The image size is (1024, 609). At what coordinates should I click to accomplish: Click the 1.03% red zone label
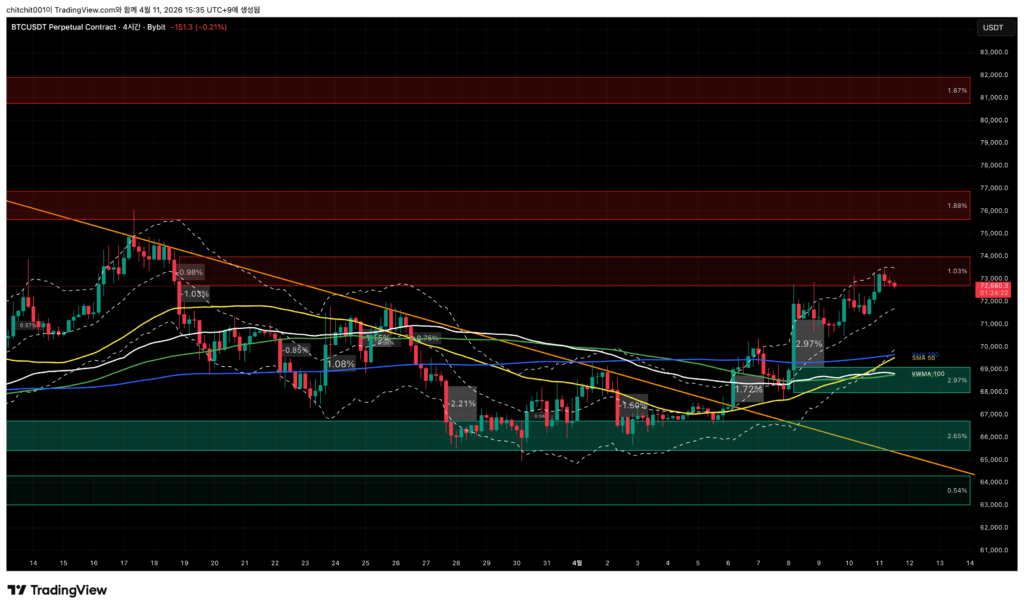pyautogui.click(x=956, y=271)
